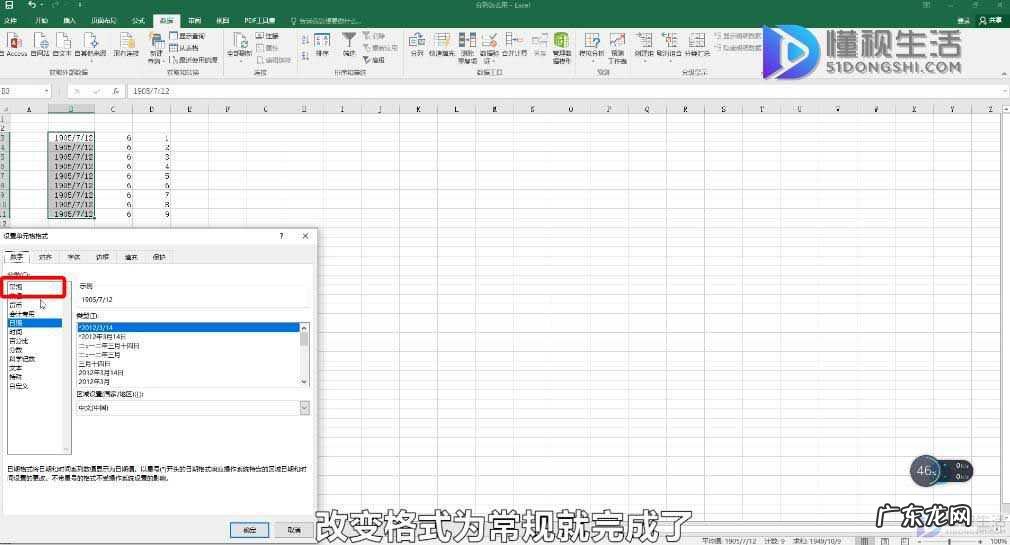
Task: Open the locale 中文(中国) dropdown
Action: click(304, 408)
